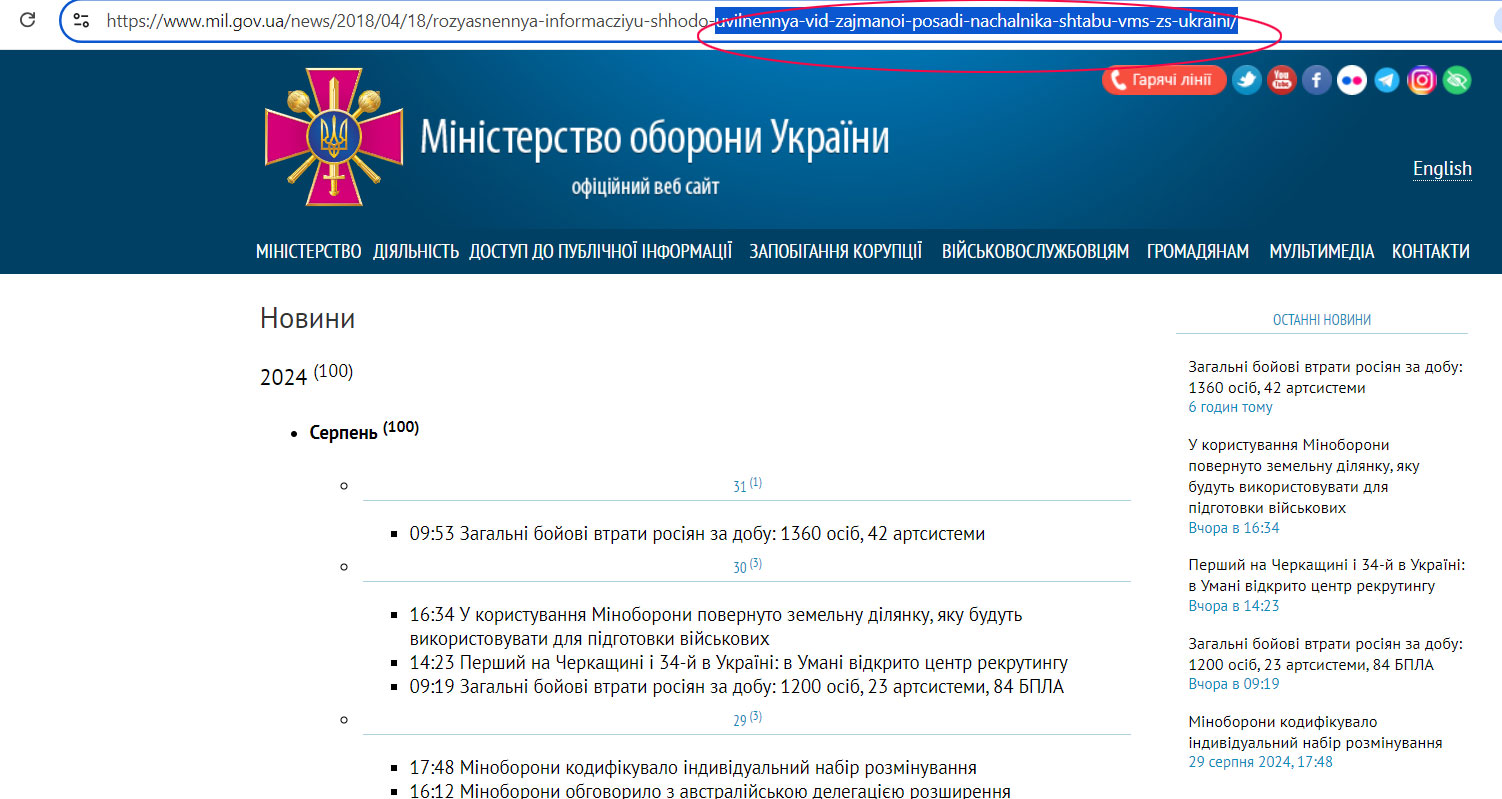Collapse the day 30 news group
Screen dimensions: 1502x799
tap(740, 567)
